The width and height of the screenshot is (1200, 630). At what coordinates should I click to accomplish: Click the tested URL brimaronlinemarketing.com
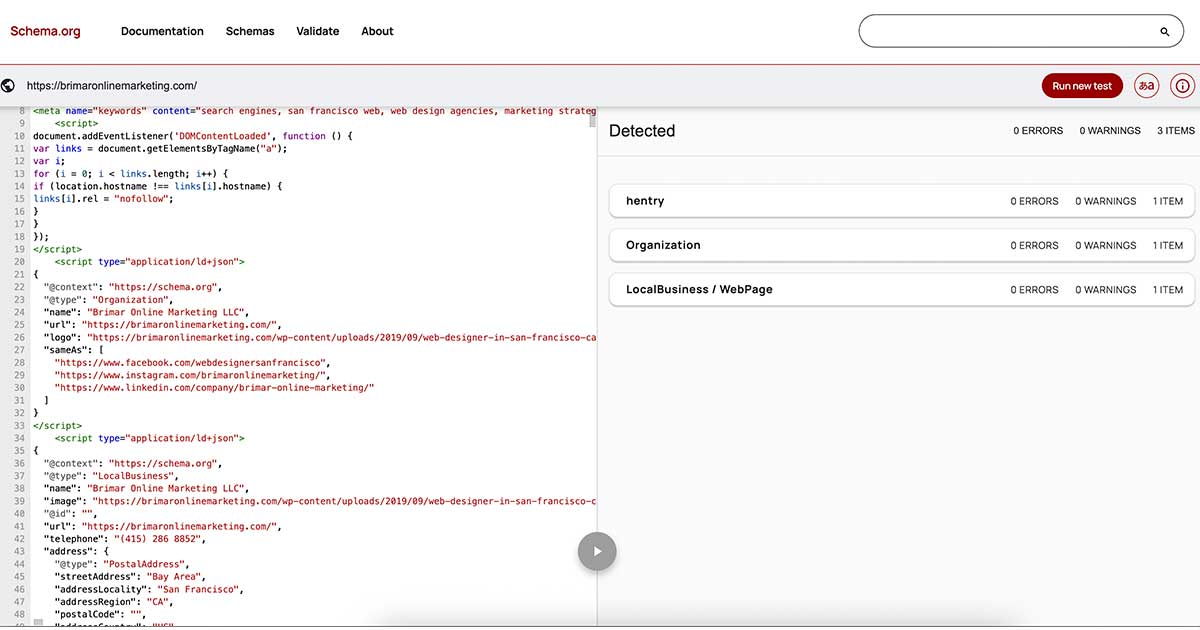[x=112, y=86]
